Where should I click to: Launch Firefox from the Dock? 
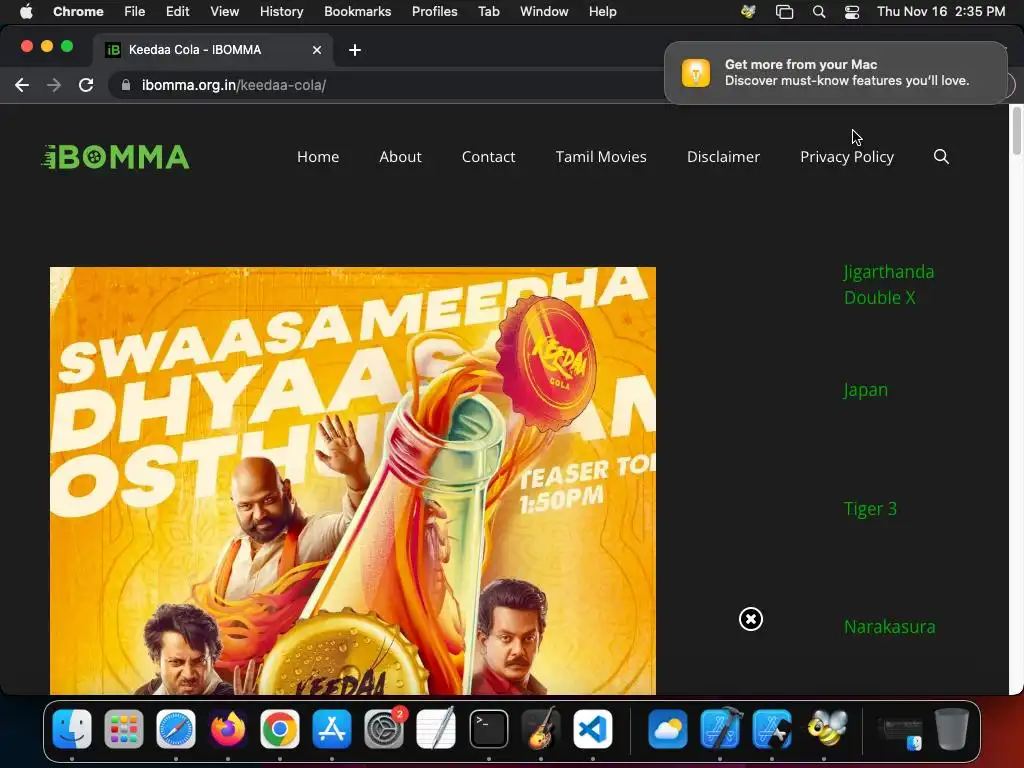point(228,729)
